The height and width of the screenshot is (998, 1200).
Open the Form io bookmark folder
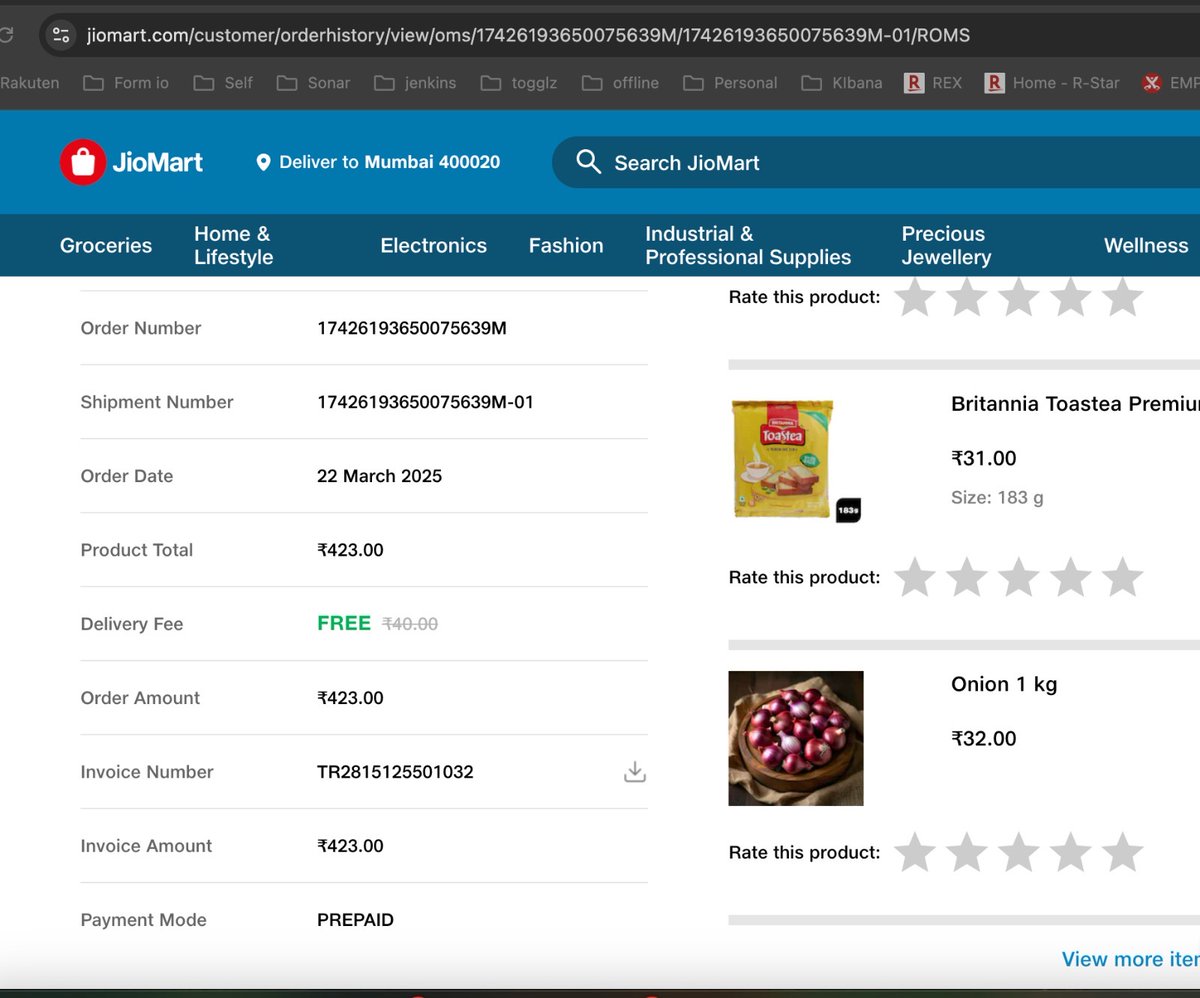(x=126, y=83)
